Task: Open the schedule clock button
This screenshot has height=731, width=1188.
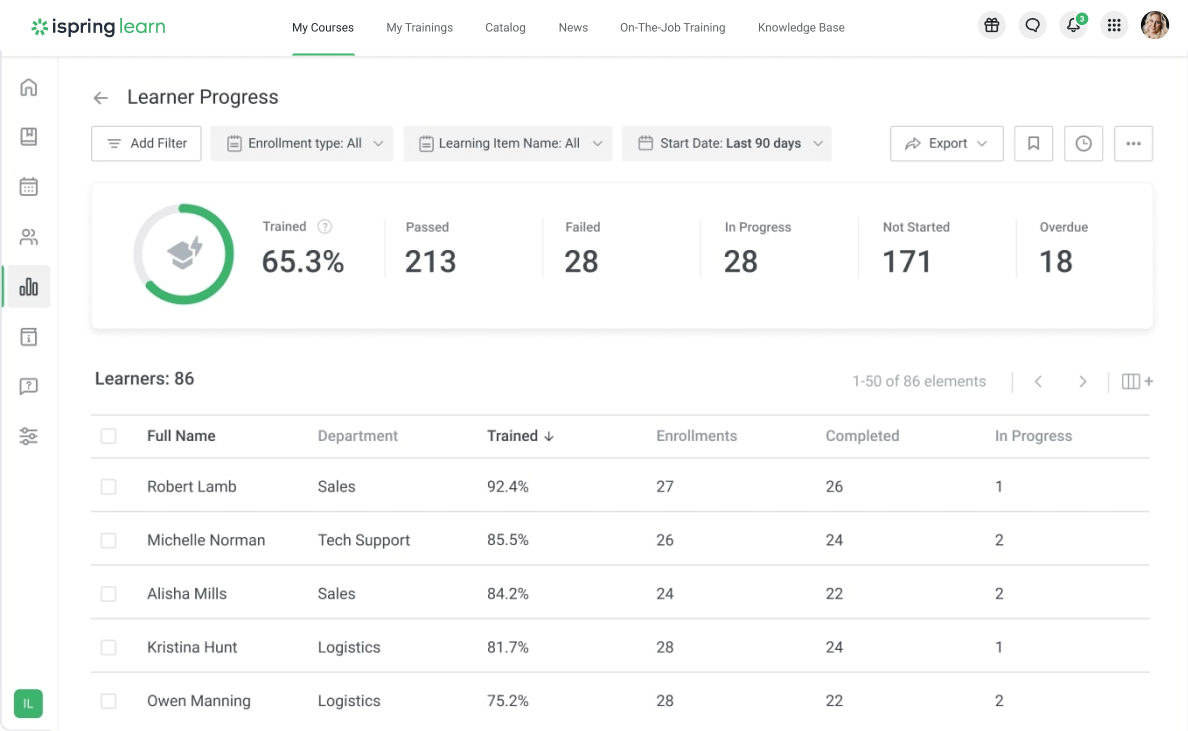Action: [x=1083, y=143]
